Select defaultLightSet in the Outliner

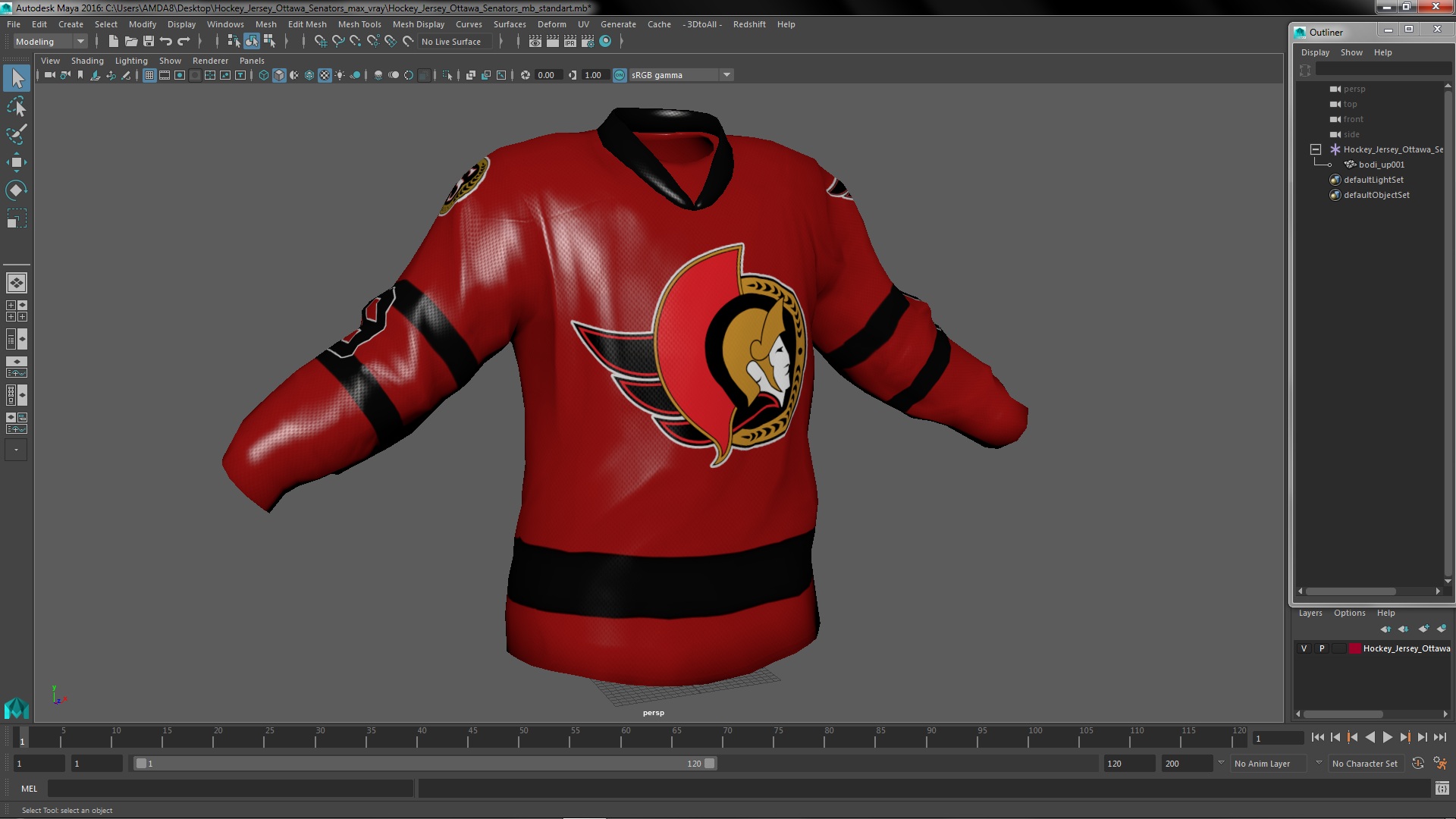point(1373,180)
